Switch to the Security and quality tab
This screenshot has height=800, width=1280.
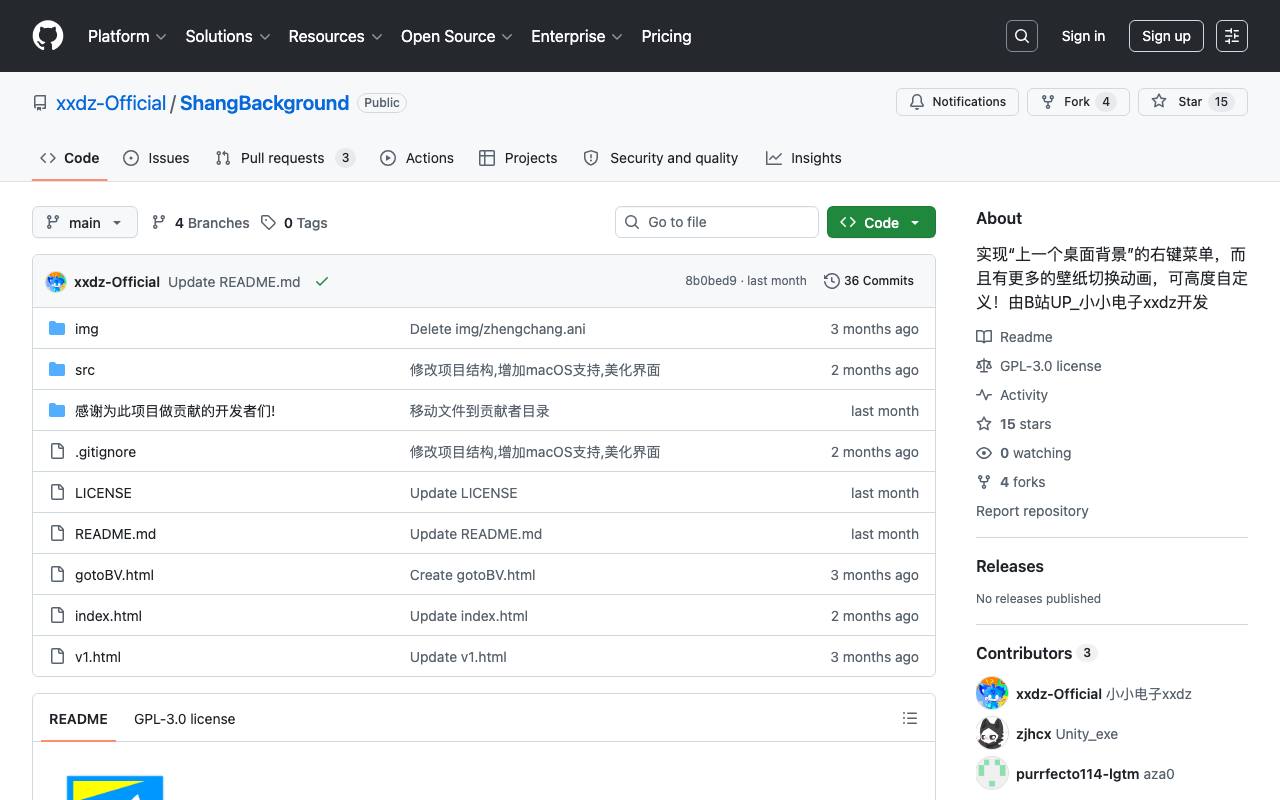click(x=661, y=158)
